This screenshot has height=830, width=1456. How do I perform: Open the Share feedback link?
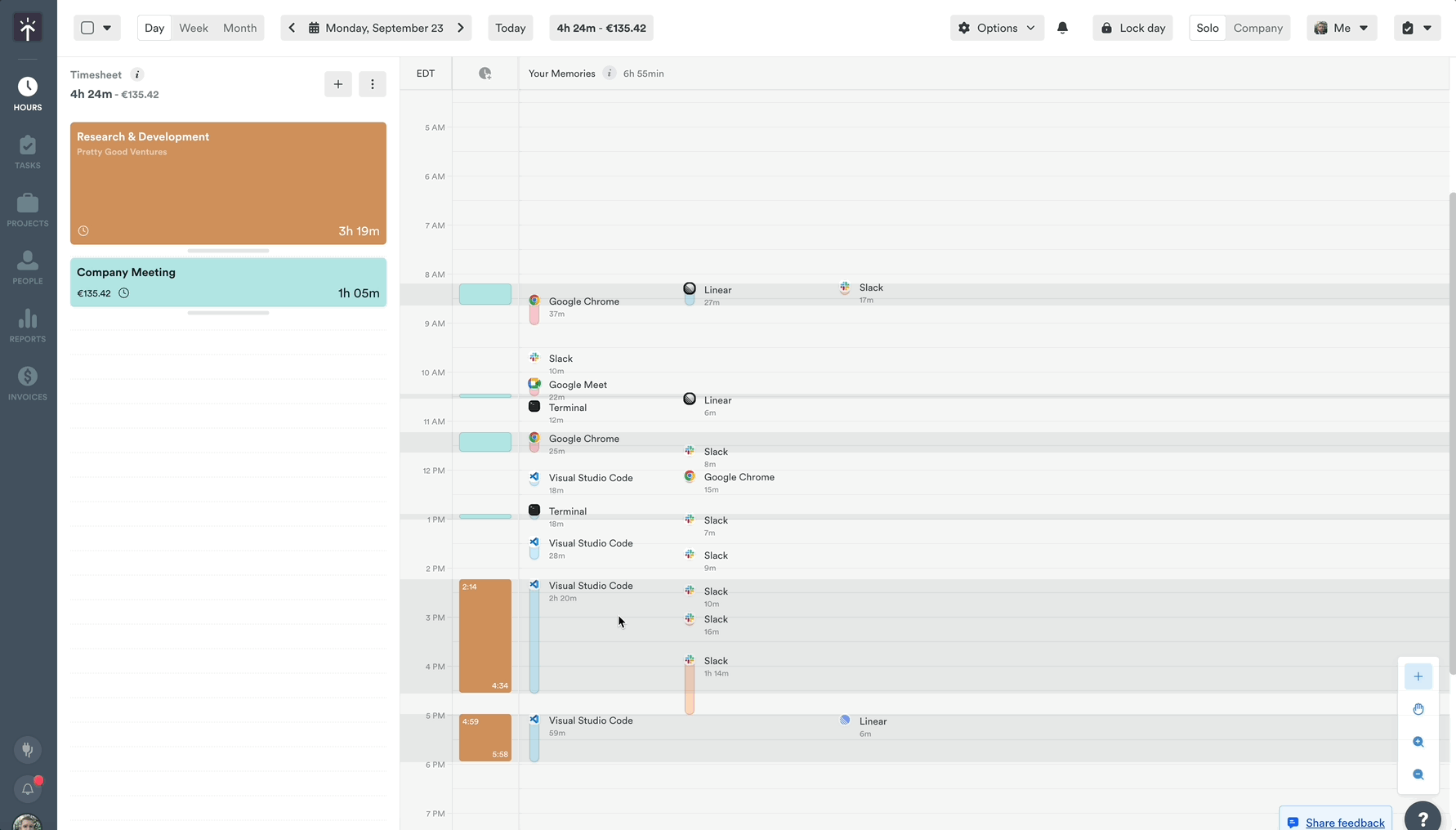pyautogui.click(x=1344, y=822)
